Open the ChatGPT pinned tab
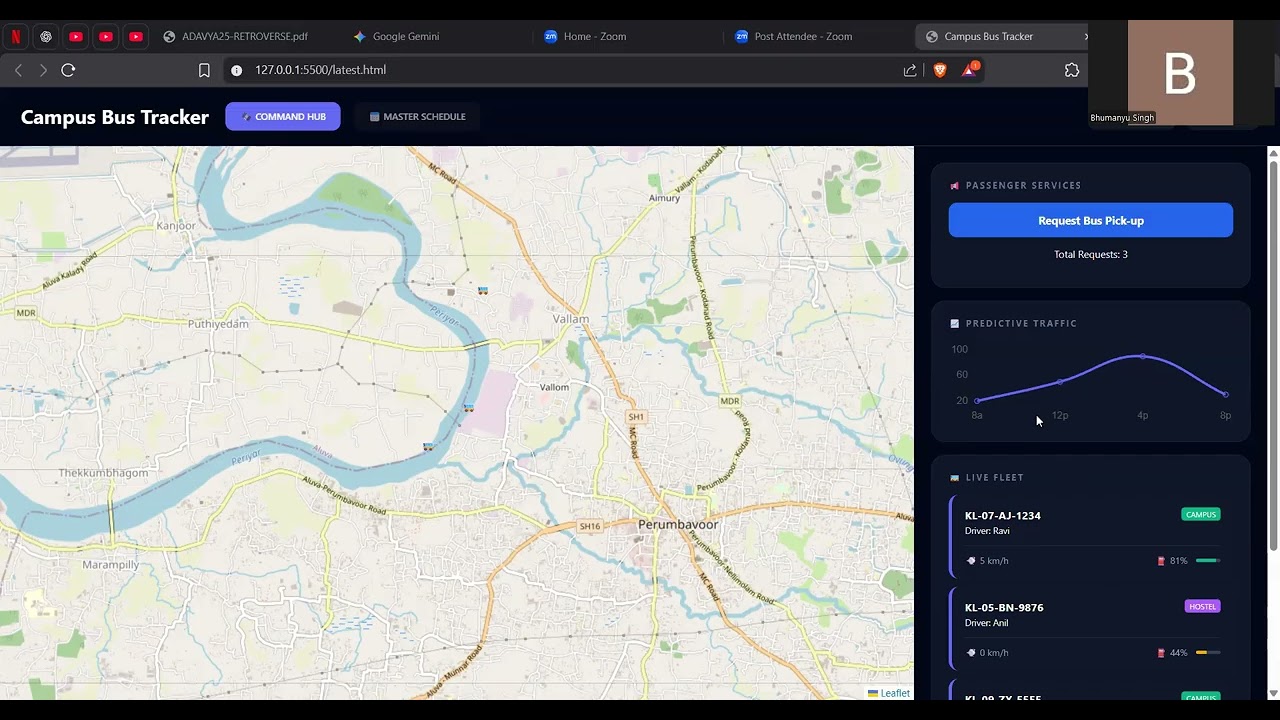The image size is (1280, 720). 46,36
